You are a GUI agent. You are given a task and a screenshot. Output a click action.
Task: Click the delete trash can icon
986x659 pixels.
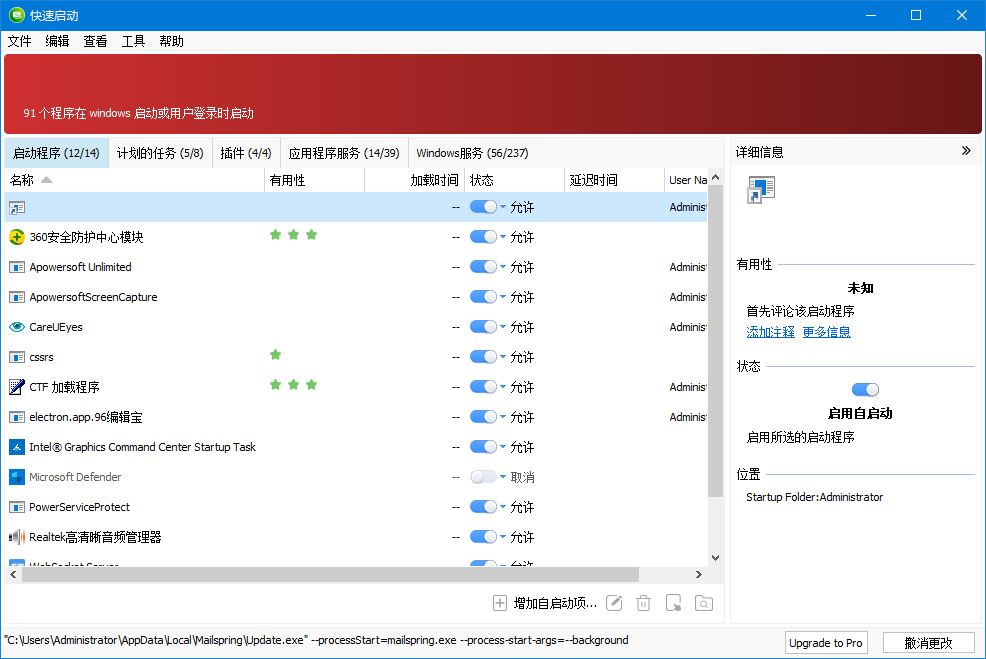coord(644,603)
